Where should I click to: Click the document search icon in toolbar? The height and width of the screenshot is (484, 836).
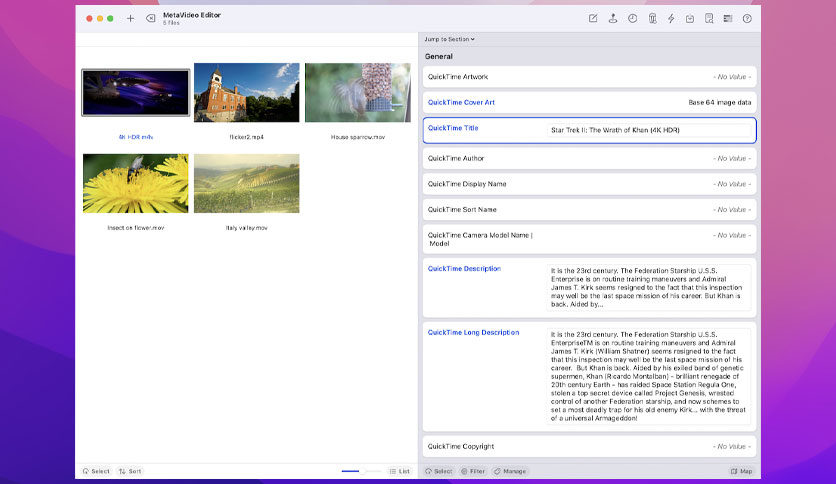pos(709,19)
